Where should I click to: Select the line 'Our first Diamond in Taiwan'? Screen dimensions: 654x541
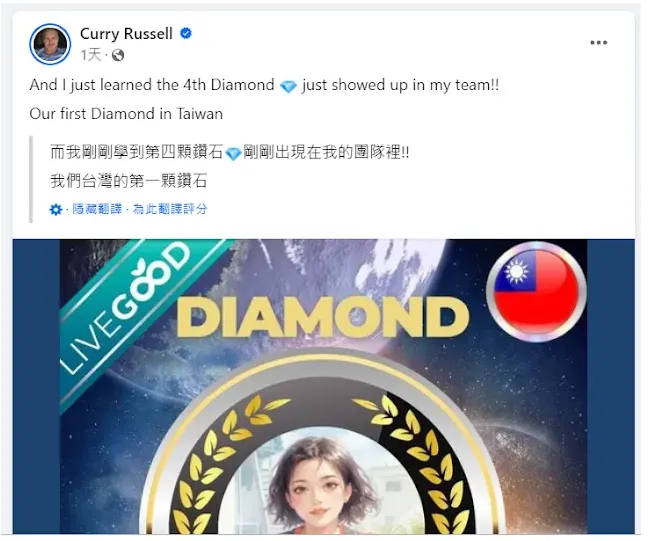click(126, 113)
